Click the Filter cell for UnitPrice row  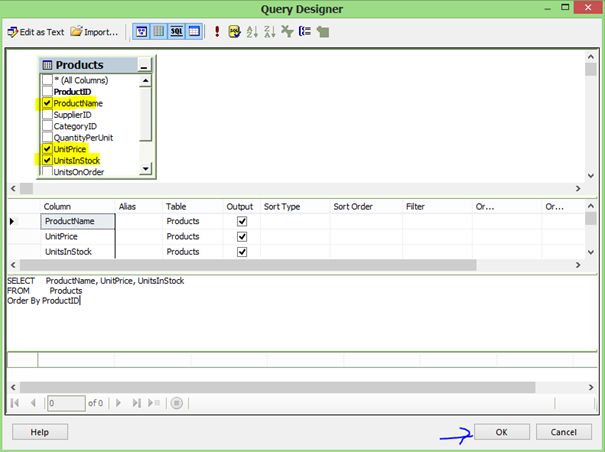437,237
